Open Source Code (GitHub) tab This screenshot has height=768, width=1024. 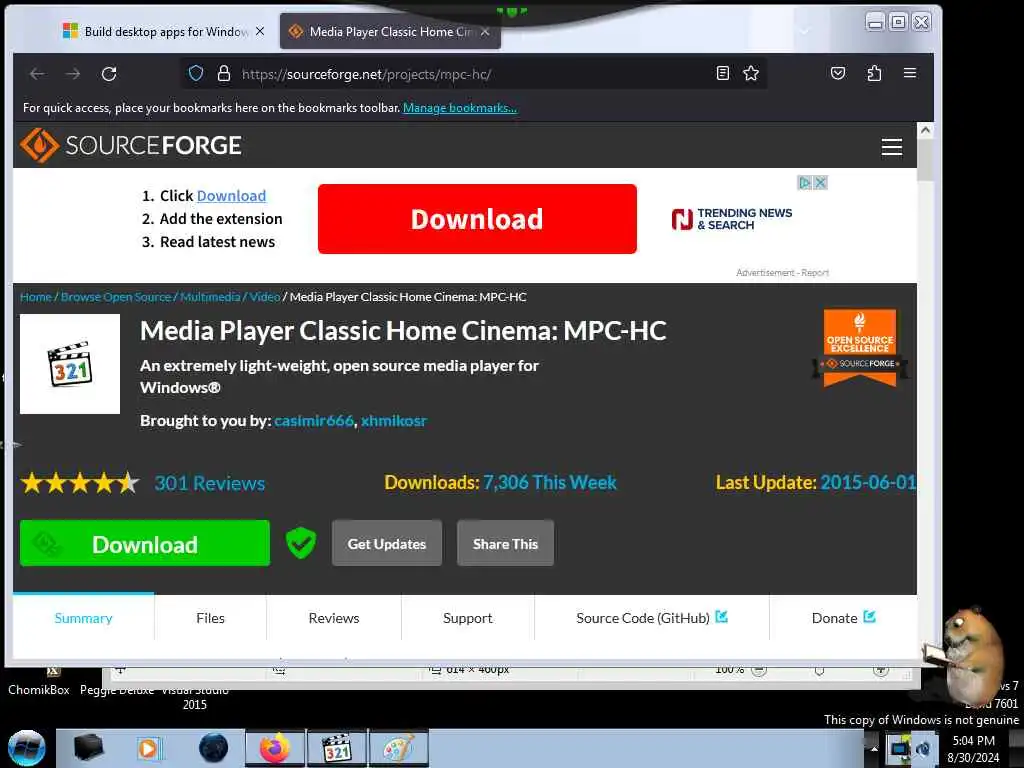coord(652,618)
